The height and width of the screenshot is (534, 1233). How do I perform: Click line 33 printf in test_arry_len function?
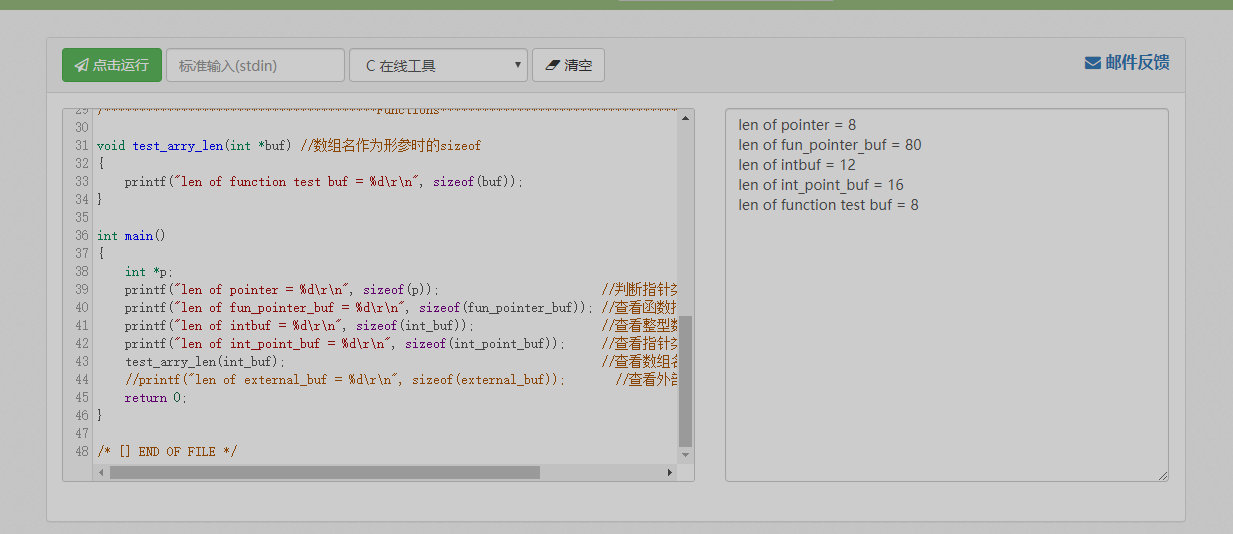pos(324,181)
